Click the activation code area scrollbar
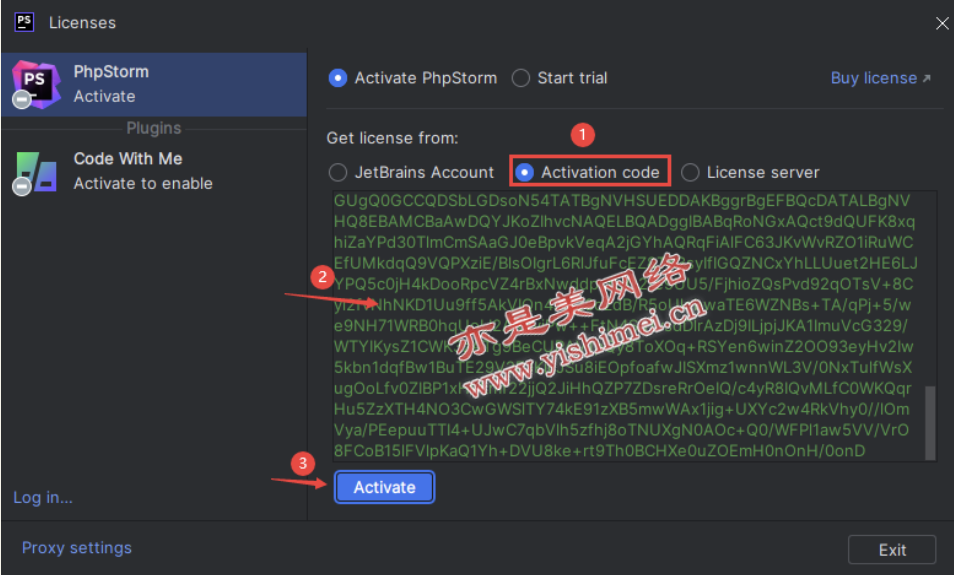Viewport: 954px width, 575px height. tap(930, 422)
